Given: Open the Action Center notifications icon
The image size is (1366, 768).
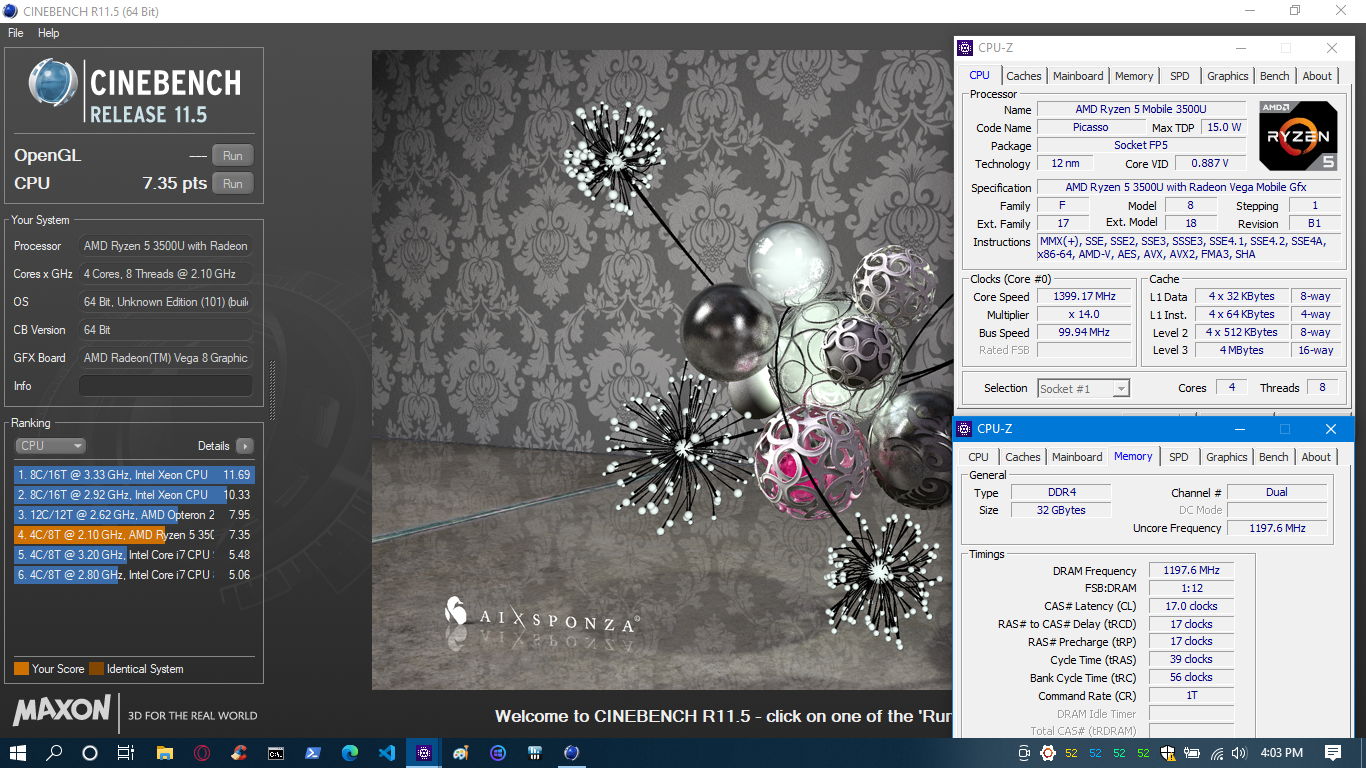Looking at the screenshot, I should [1333, 753].
